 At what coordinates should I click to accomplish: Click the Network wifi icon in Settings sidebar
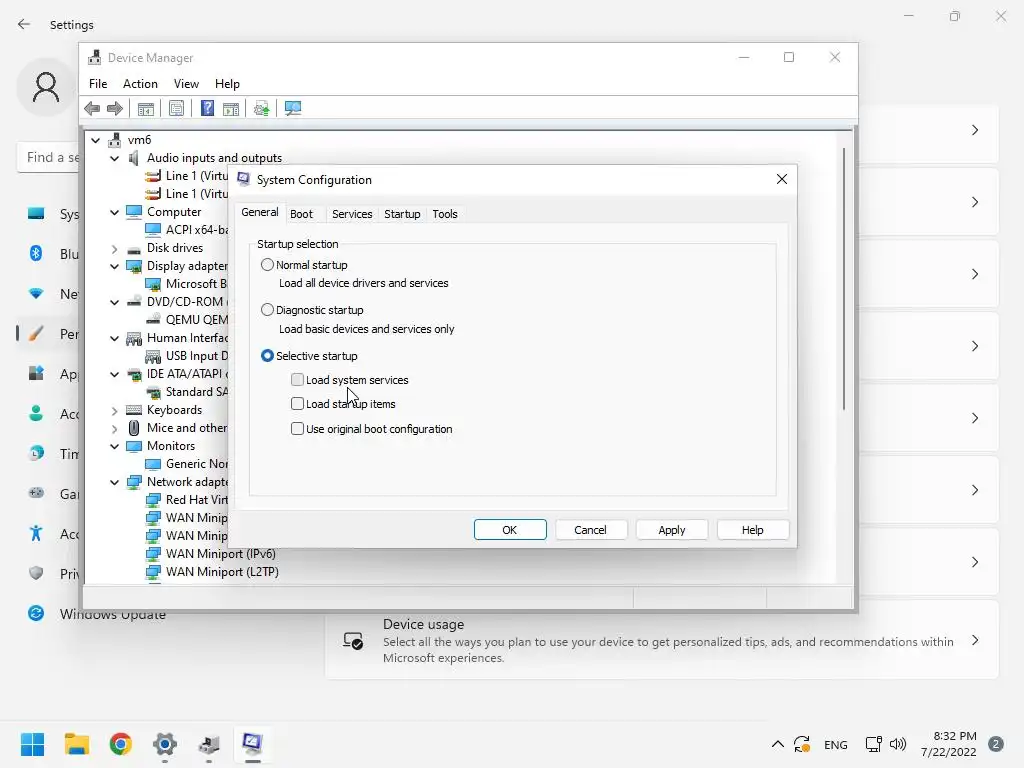pyautogui.click(x=36, y=294)
